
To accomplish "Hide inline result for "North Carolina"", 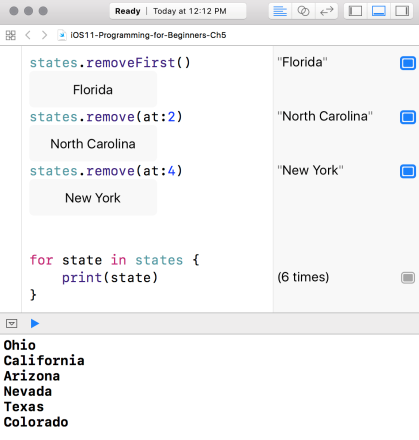I will (408, 117).
